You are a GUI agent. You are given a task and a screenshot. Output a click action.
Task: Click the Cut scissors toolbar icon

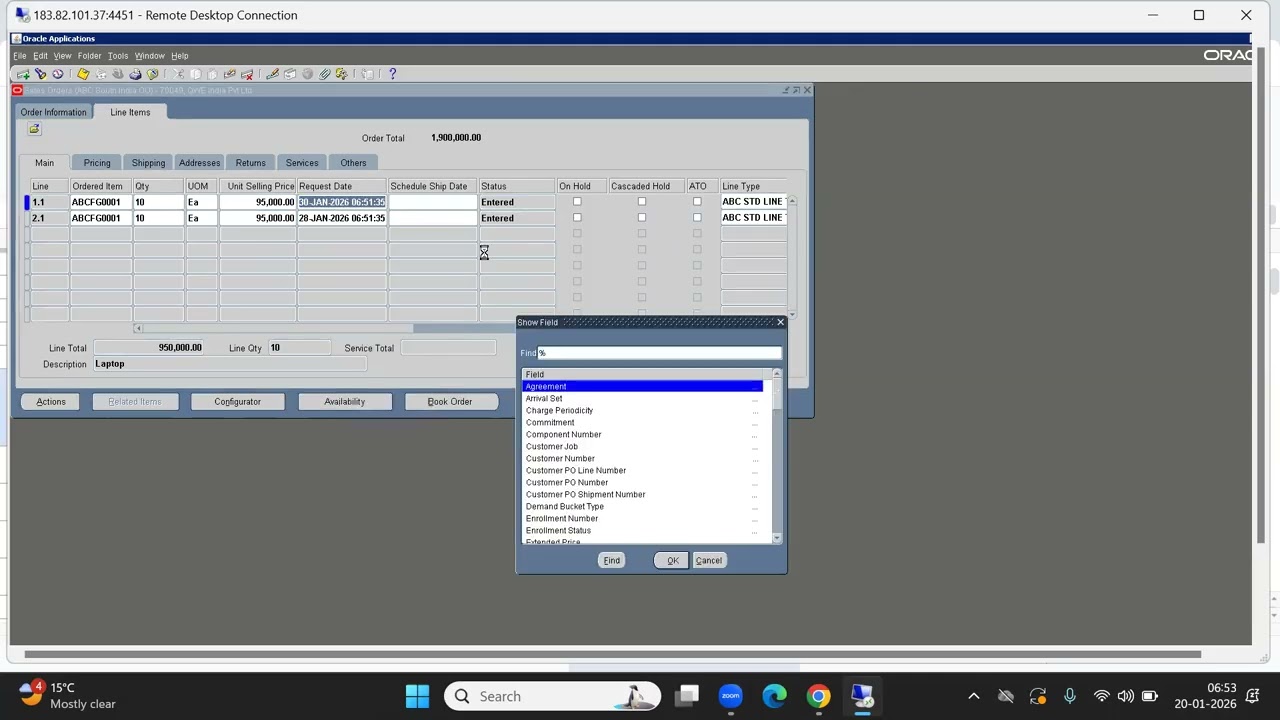click(178, 74)
